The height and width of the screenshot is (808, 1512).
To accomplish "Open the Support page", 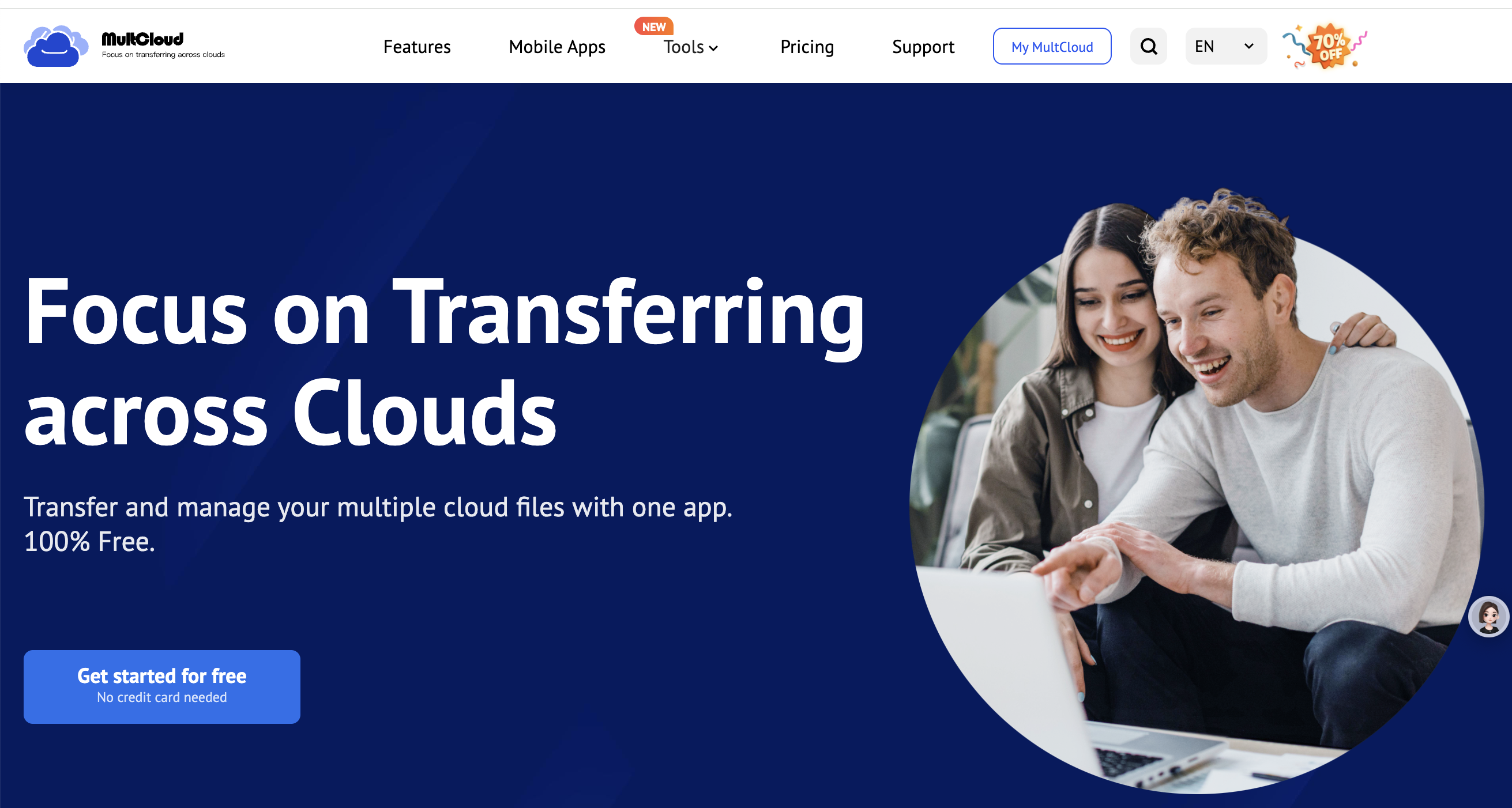I will click(923, 46).
